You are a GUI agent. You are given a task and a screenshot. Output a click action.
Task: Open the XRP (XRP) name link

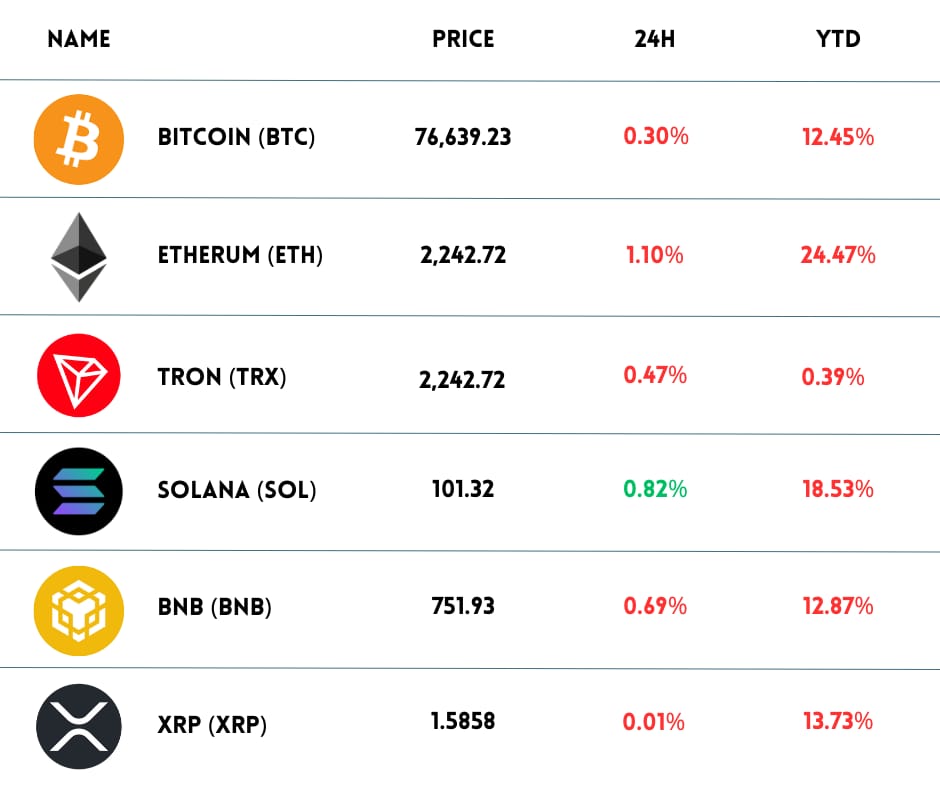(x=212, y=724)
